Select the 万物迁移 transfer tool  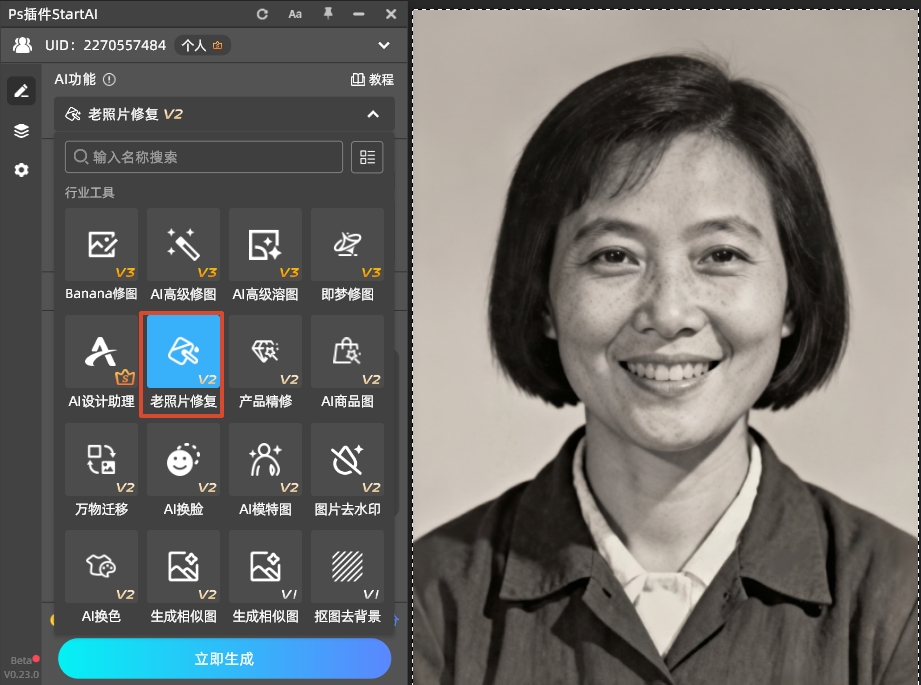coord(100,460)
